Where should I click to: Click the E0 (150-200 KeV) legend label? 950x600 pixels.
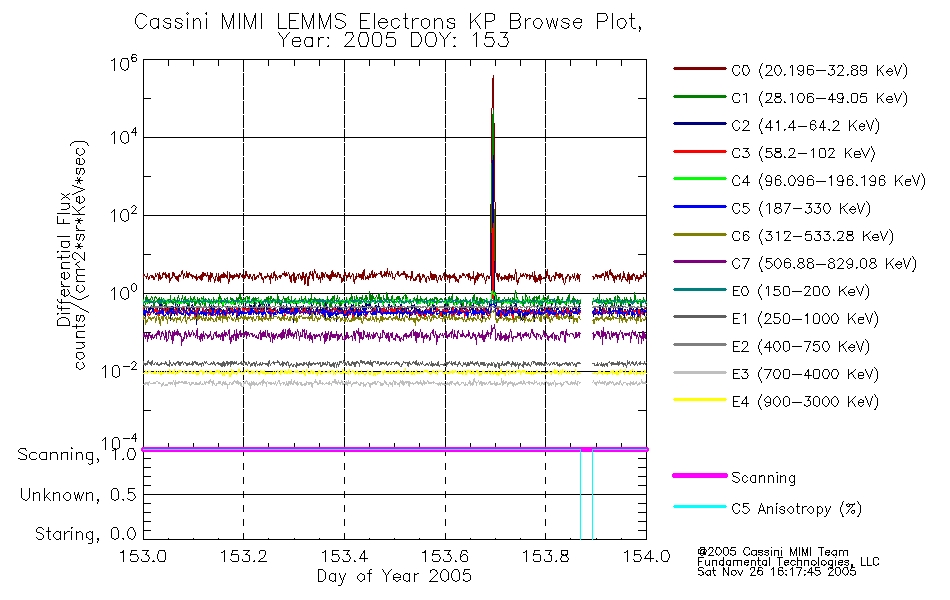[x=800, y=292]
